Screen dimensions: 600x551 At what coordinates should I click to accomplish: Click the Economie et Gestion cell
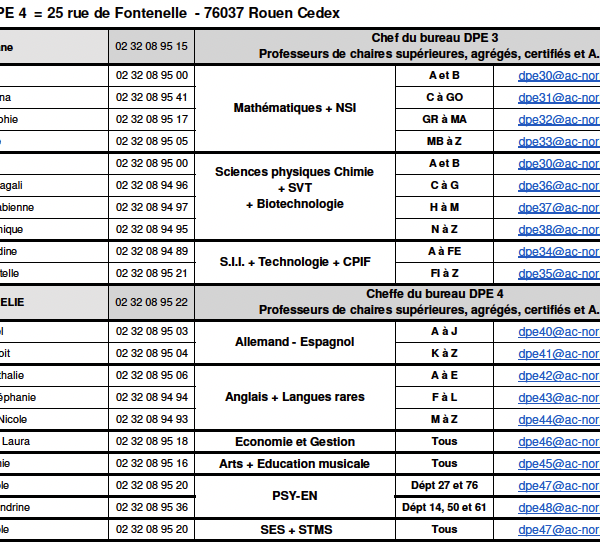point(295,442)
